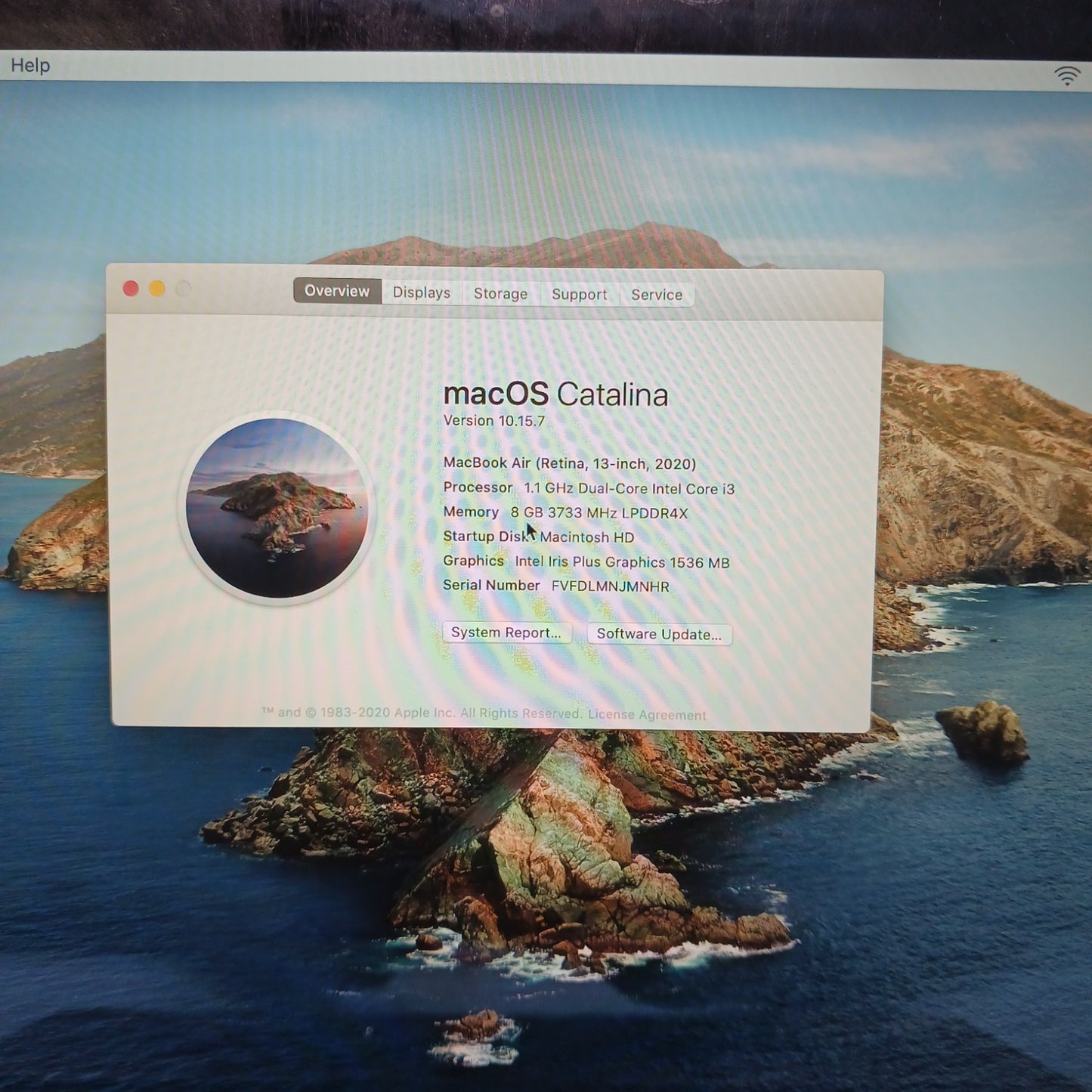
Task: Select the Overview tab
Action: 337,291
